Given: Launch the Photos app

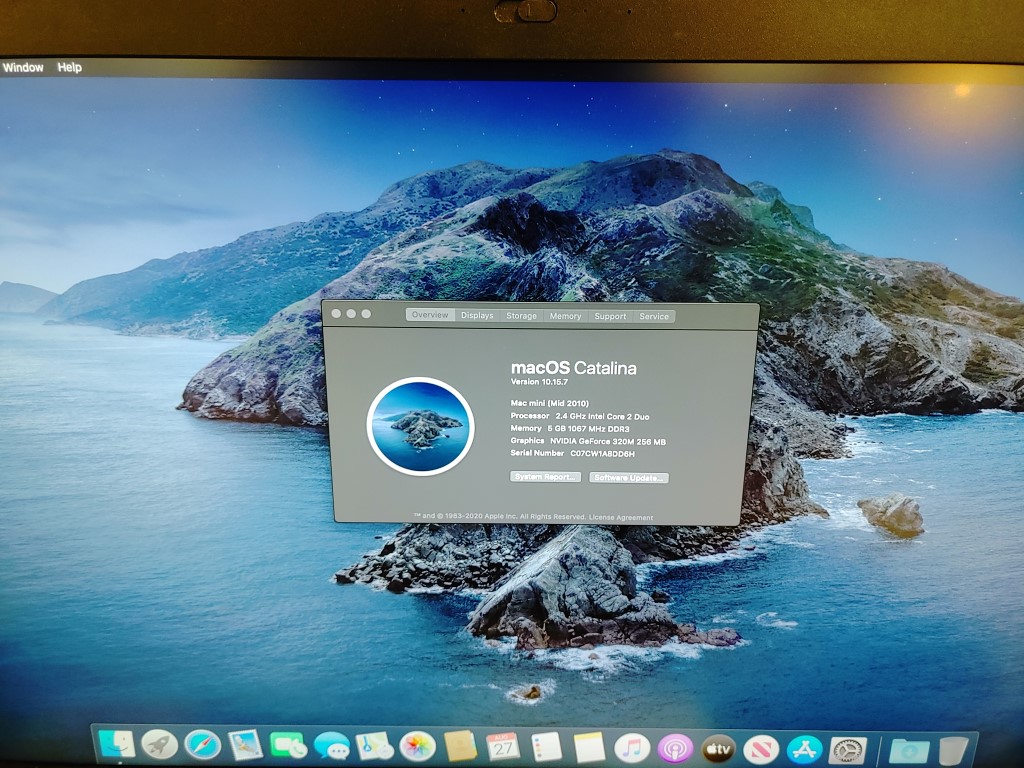Looking at the screenshot, I should [417, 746].
